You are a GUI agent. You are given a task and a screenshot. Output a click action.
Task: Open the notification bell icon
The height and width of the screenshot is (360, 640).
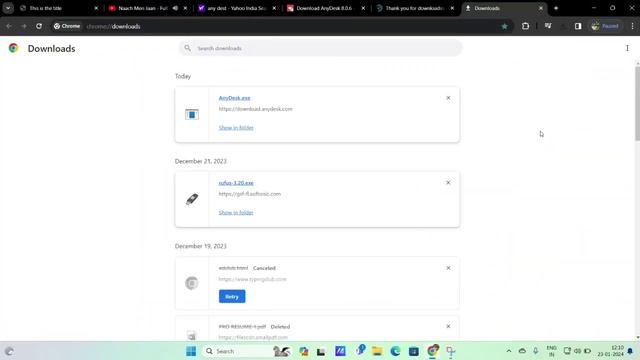630,351
